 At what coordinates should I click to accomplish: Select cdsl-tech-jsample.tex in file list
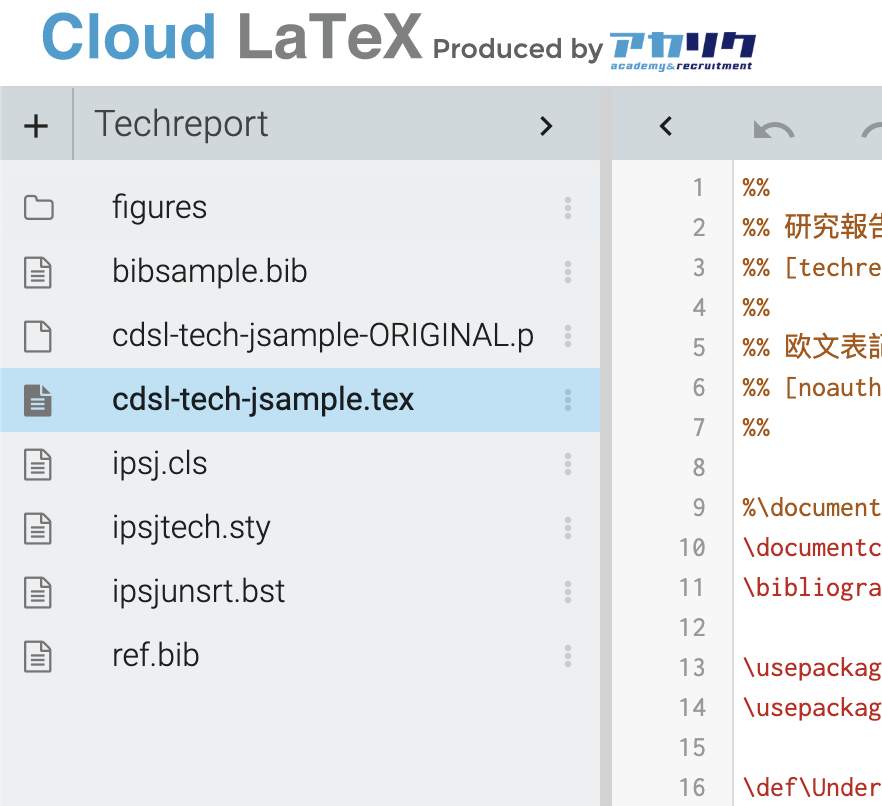tap(262, 400)
